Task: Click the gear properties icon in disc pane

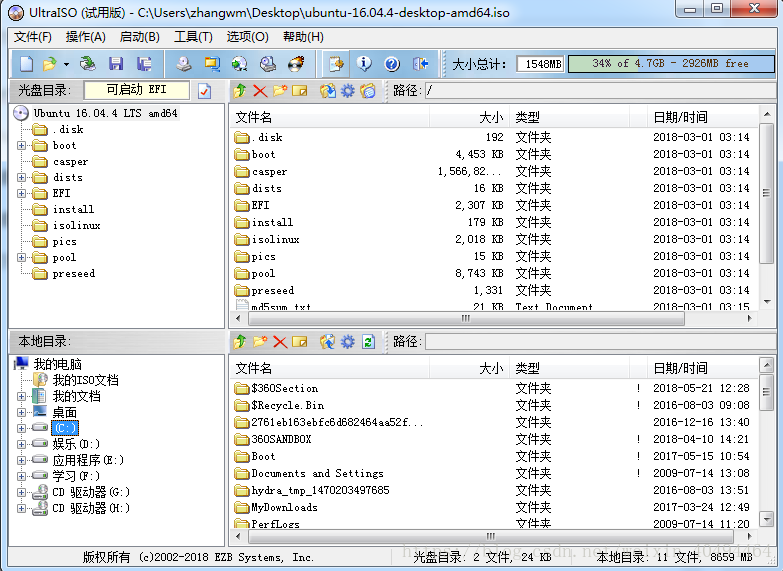Action: coord(348,91)
